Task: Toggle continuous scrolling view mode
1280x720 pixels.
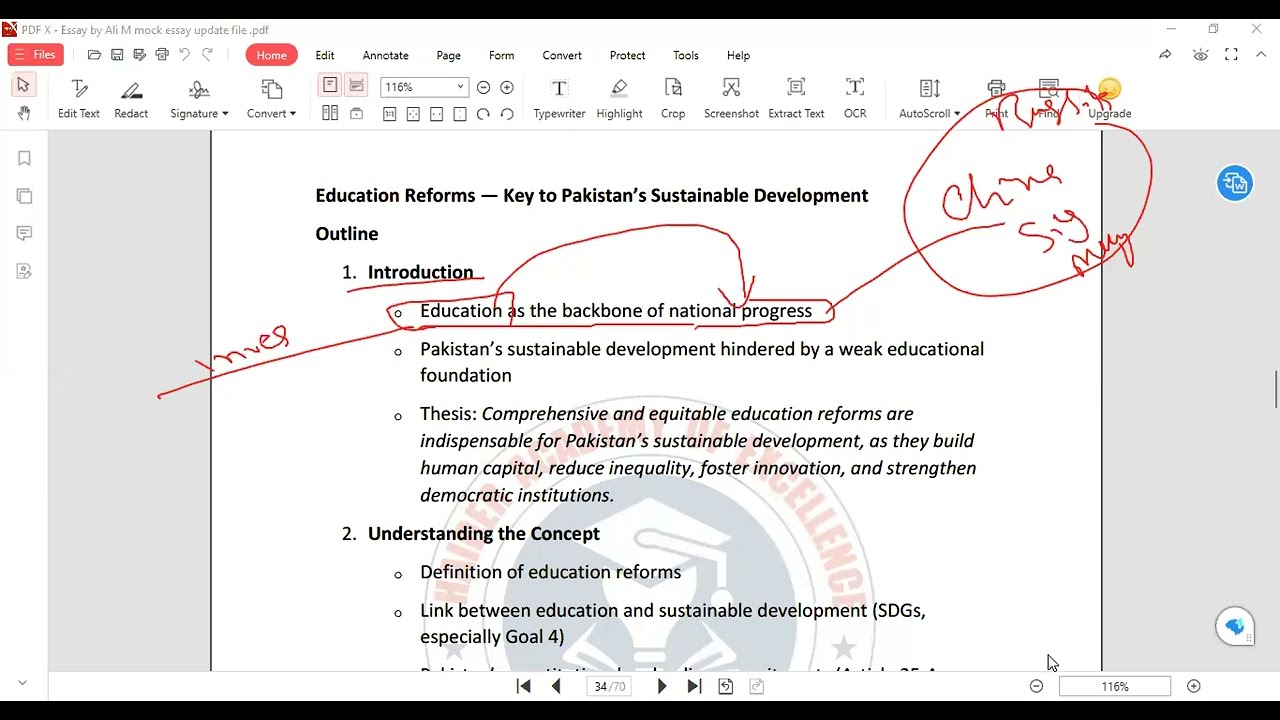Action: pyautogui.click(x=356, y=86)
